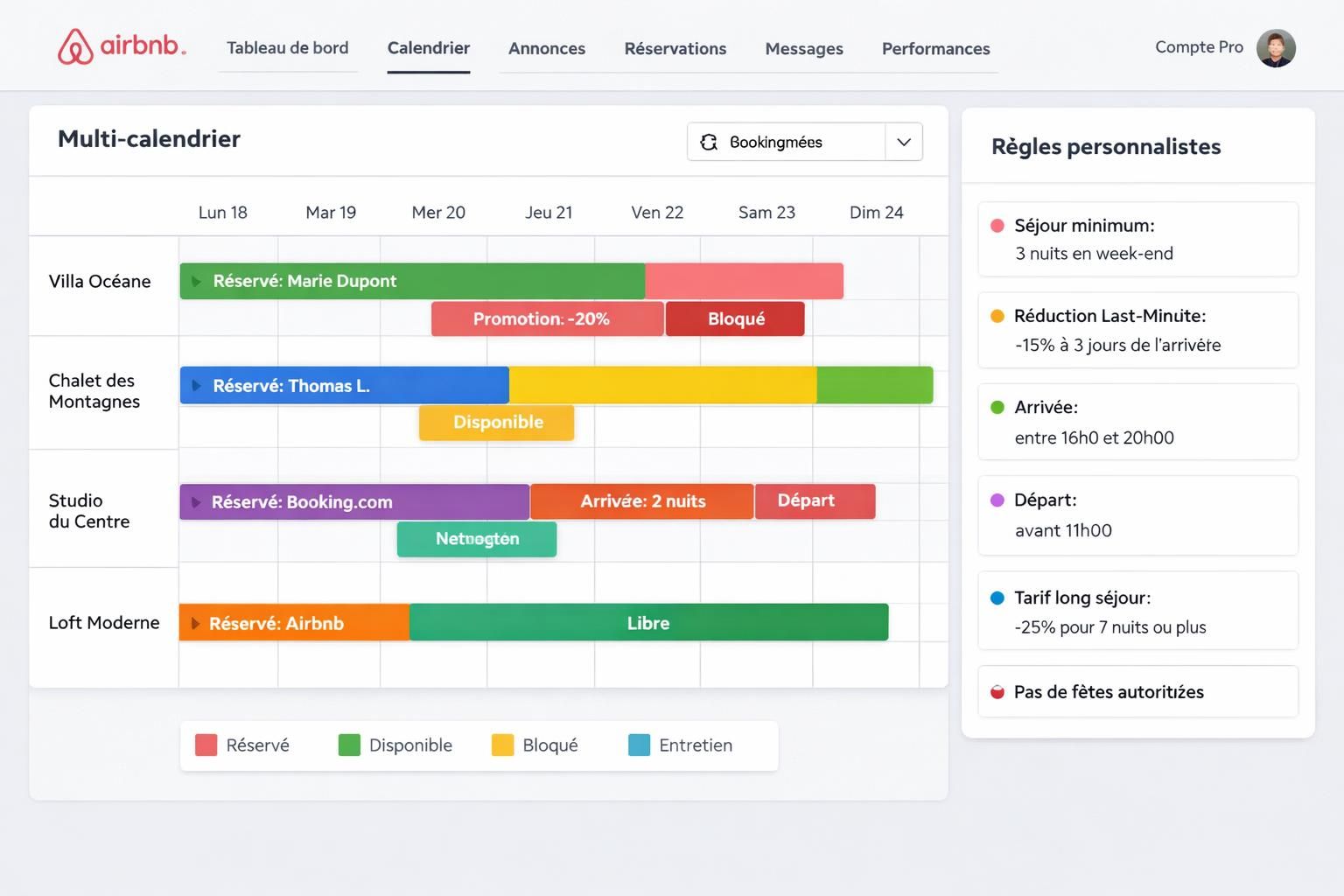Click the green bar ending Chalet row
The image size is (1344, 896).
click(x=875, y=386)
